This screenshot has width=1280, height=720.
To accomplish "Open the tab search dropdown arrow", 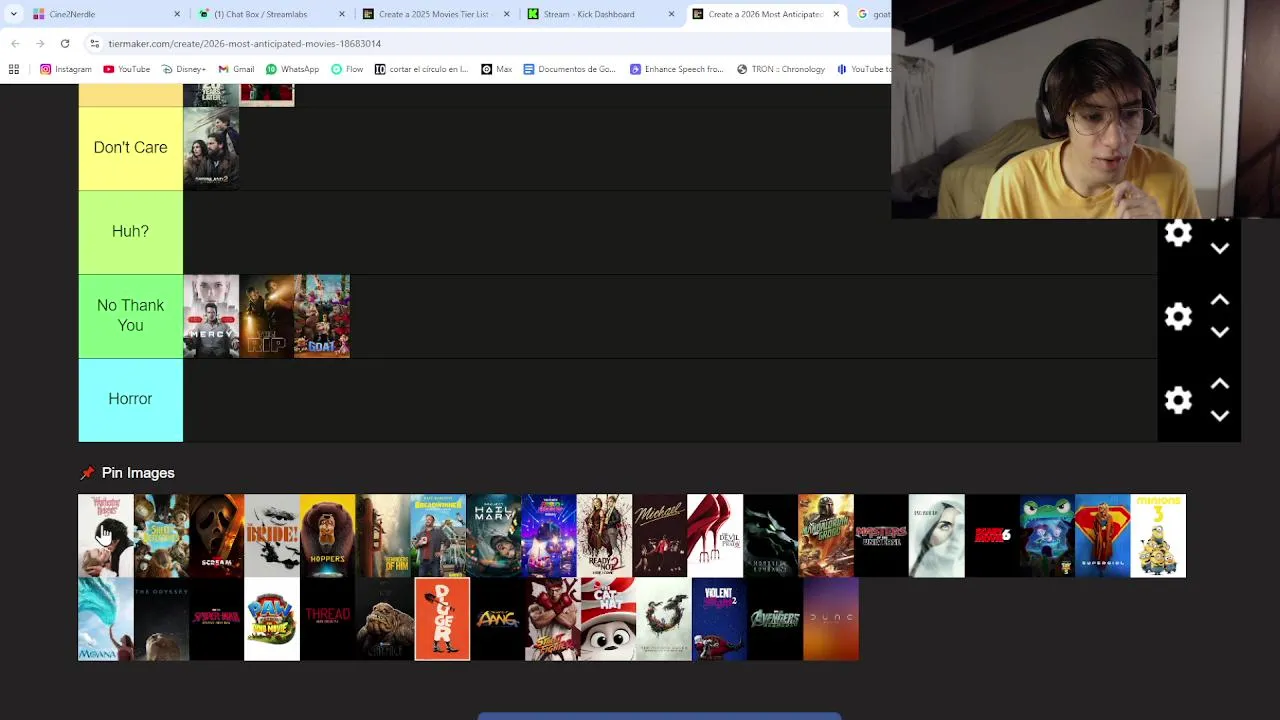I will pos(13,14).
